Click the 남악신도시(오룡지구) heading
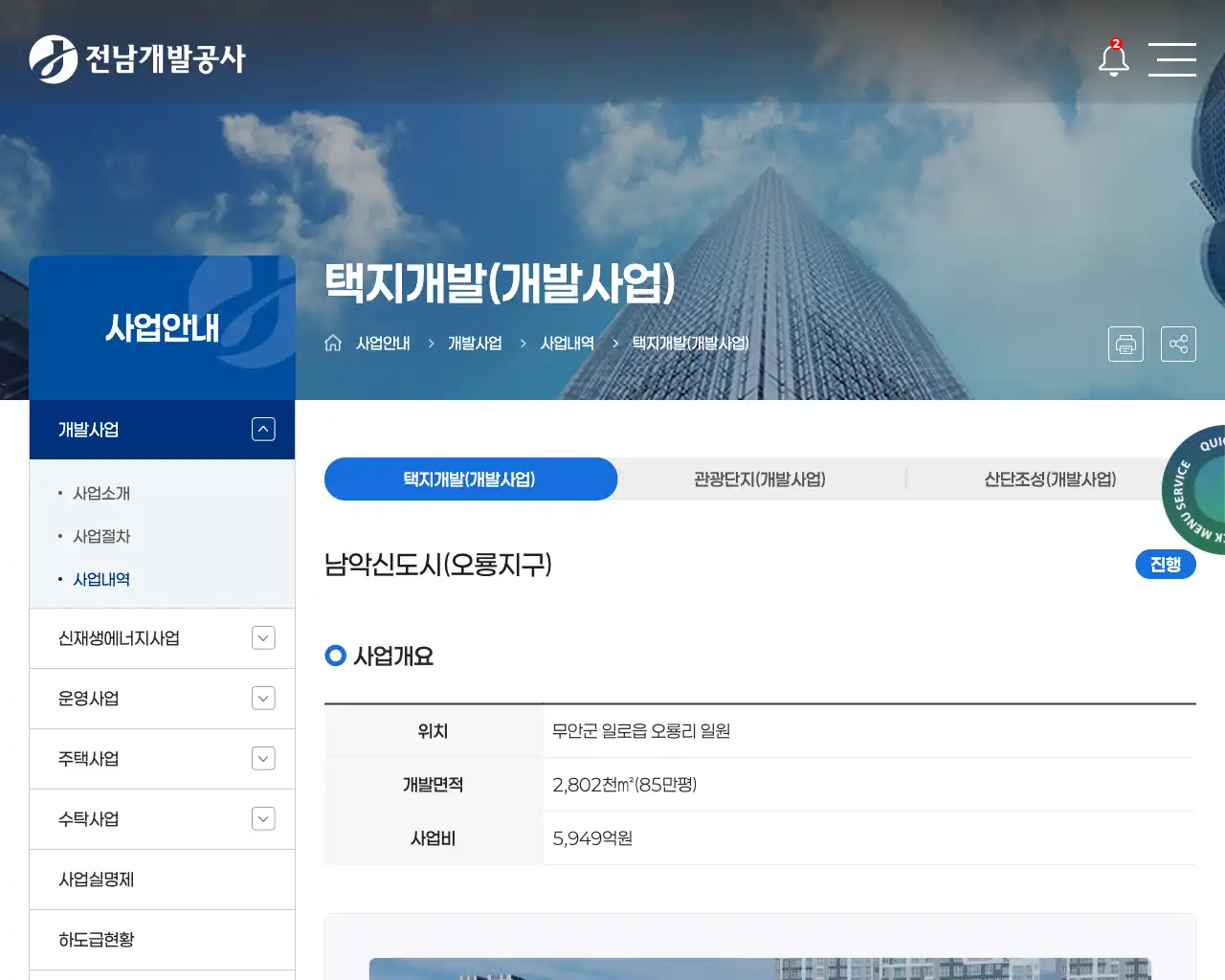 (x=438, y=564)
